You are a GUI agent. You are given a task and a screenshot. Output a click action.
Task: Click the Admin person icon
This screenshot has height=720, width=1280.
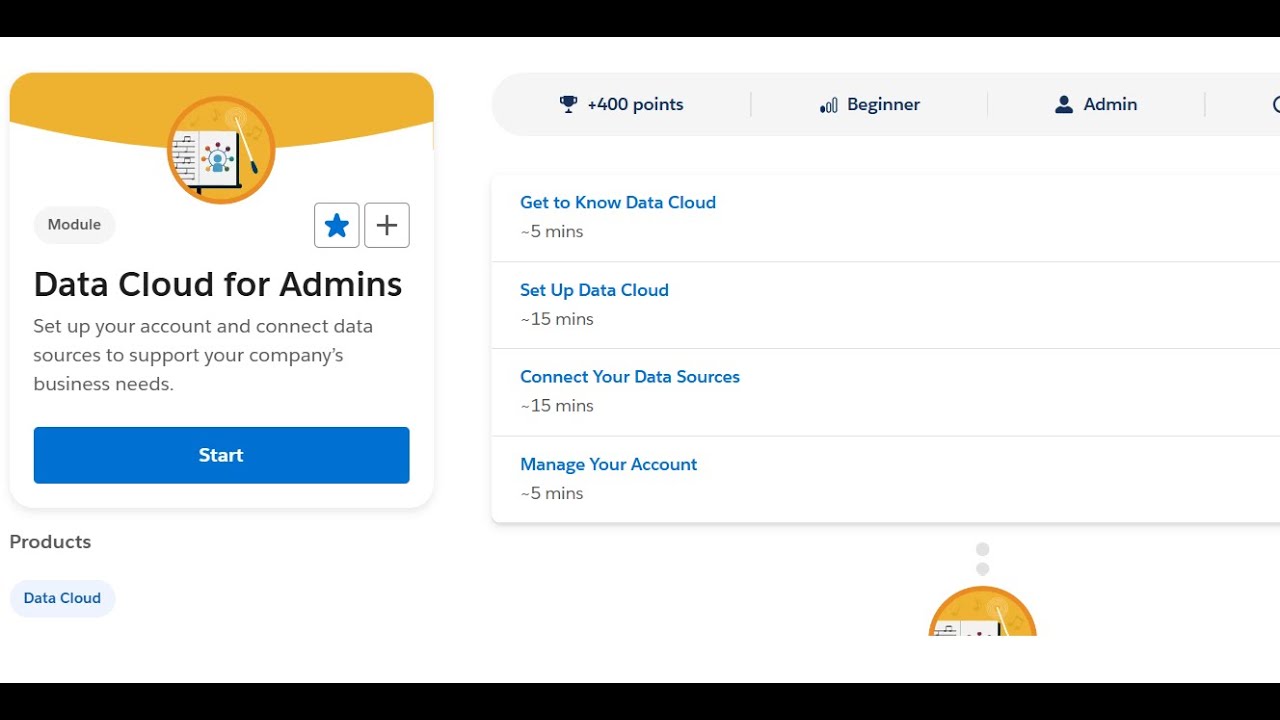point(1064,104)
